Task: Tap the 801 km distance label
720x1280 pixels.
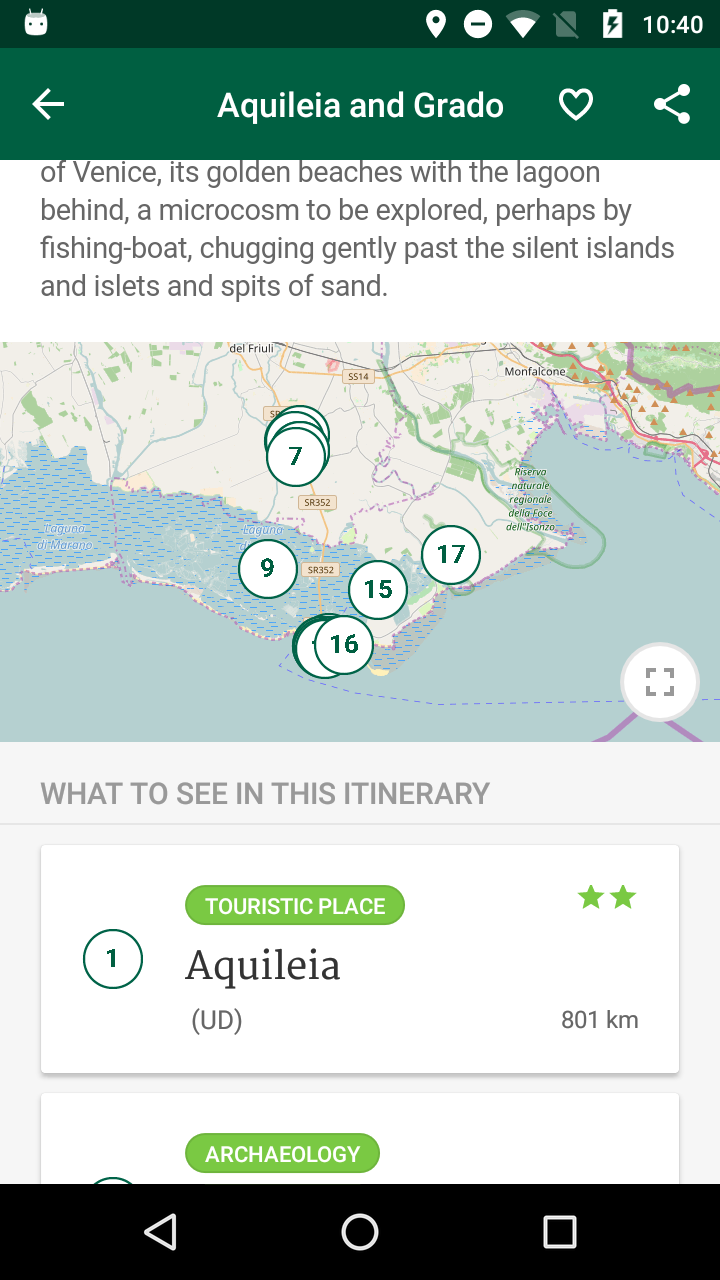Action: 599,1020
